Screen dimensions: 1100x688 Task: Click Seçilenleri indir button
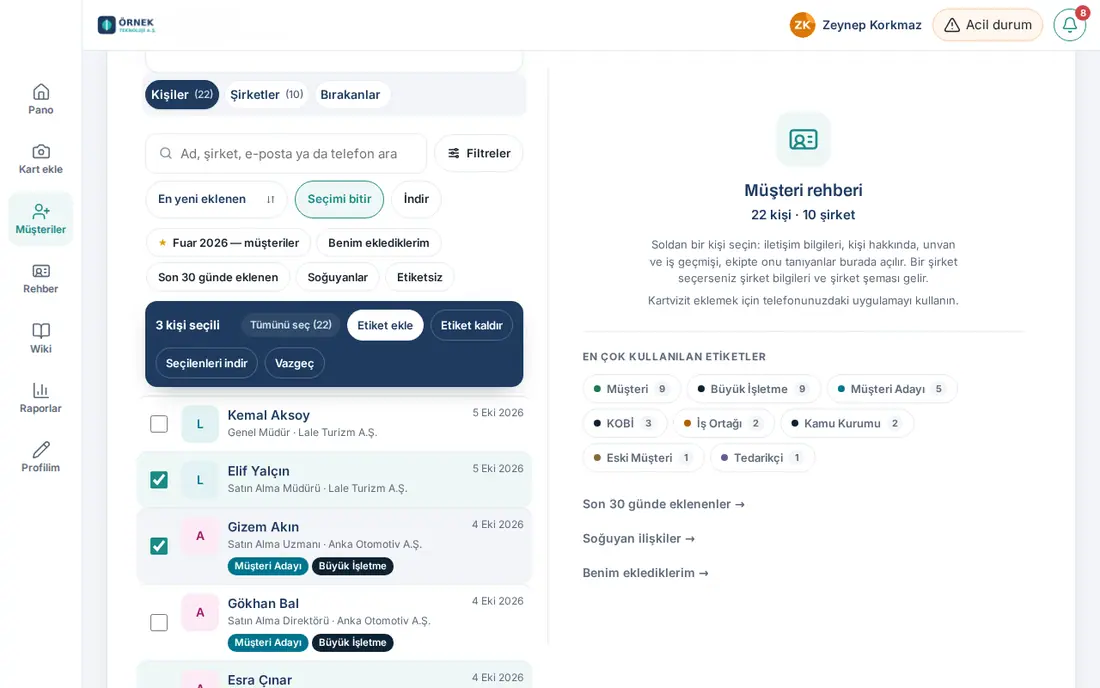click(207, 363)
